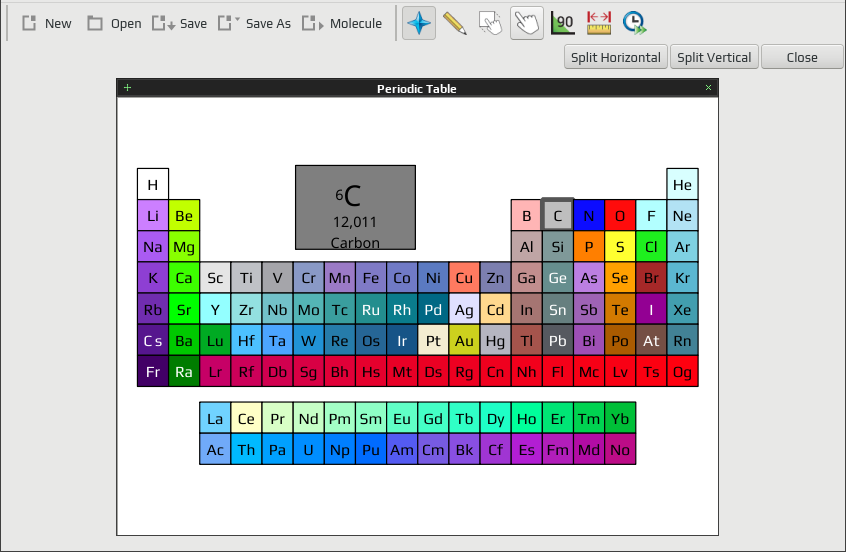Select the Draw pencil tool

(x=454, y=23)
